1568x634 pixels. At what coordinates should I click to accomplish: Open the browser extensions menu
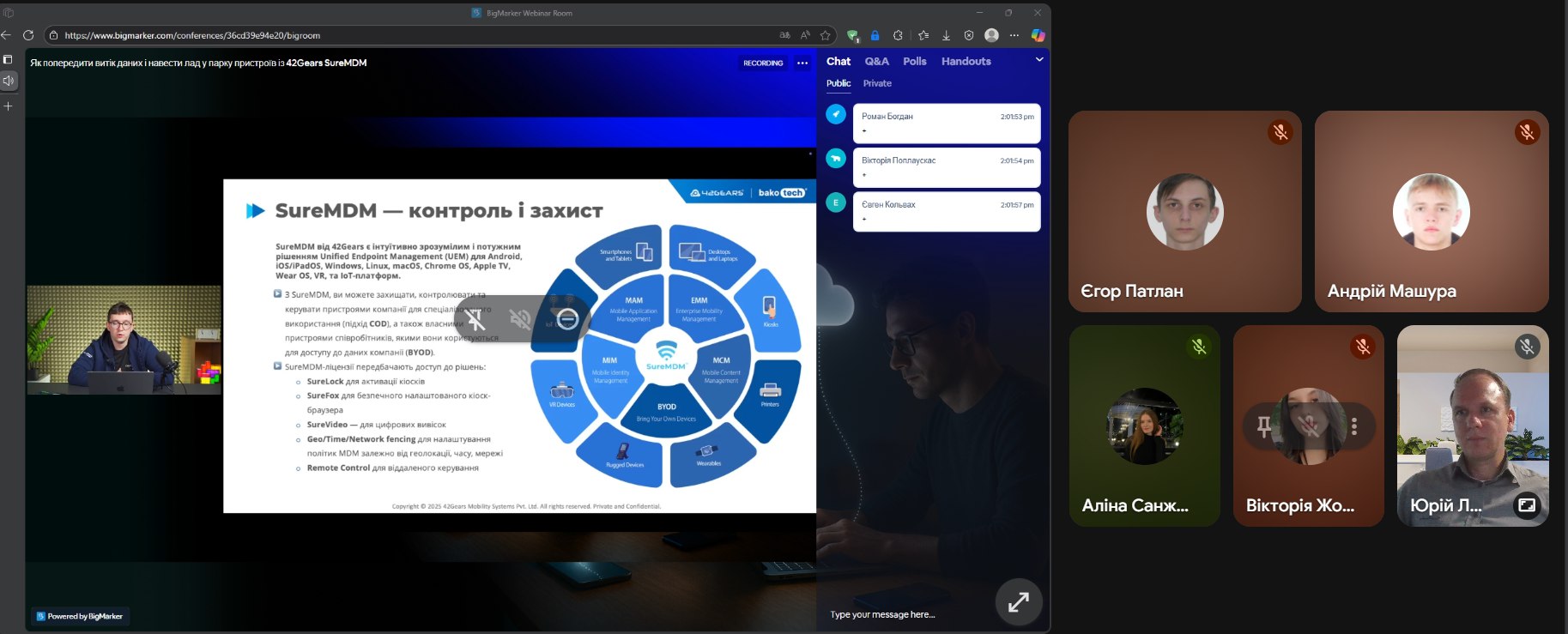click(898, 35)
